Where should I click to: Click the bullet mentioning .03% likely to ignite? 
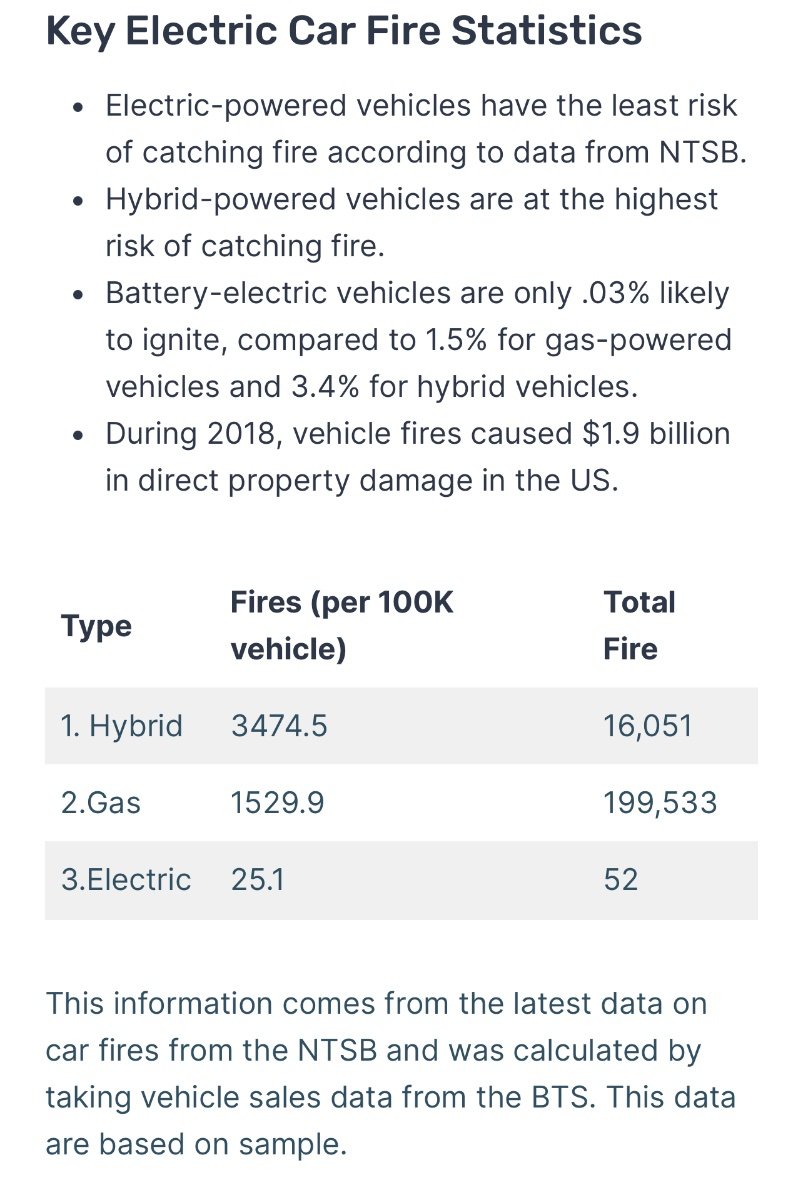tap(419, 340)
